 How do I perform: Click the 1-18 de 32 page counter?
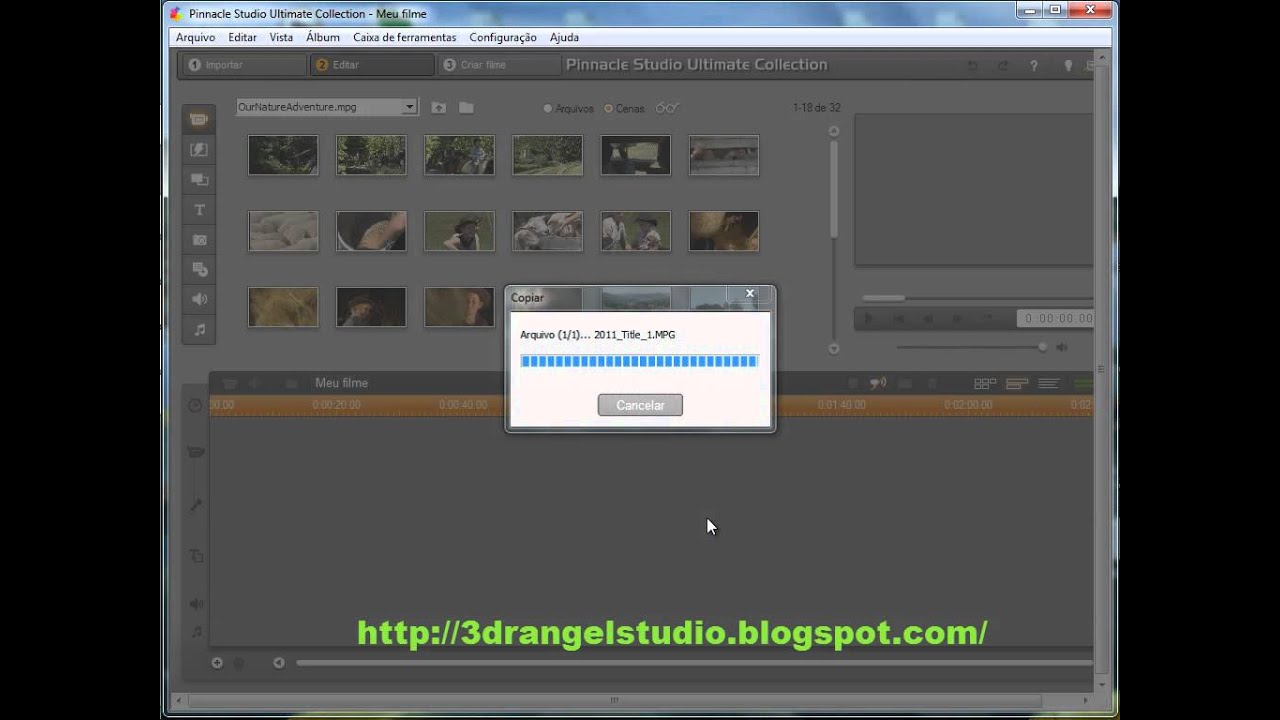[816, 108]
